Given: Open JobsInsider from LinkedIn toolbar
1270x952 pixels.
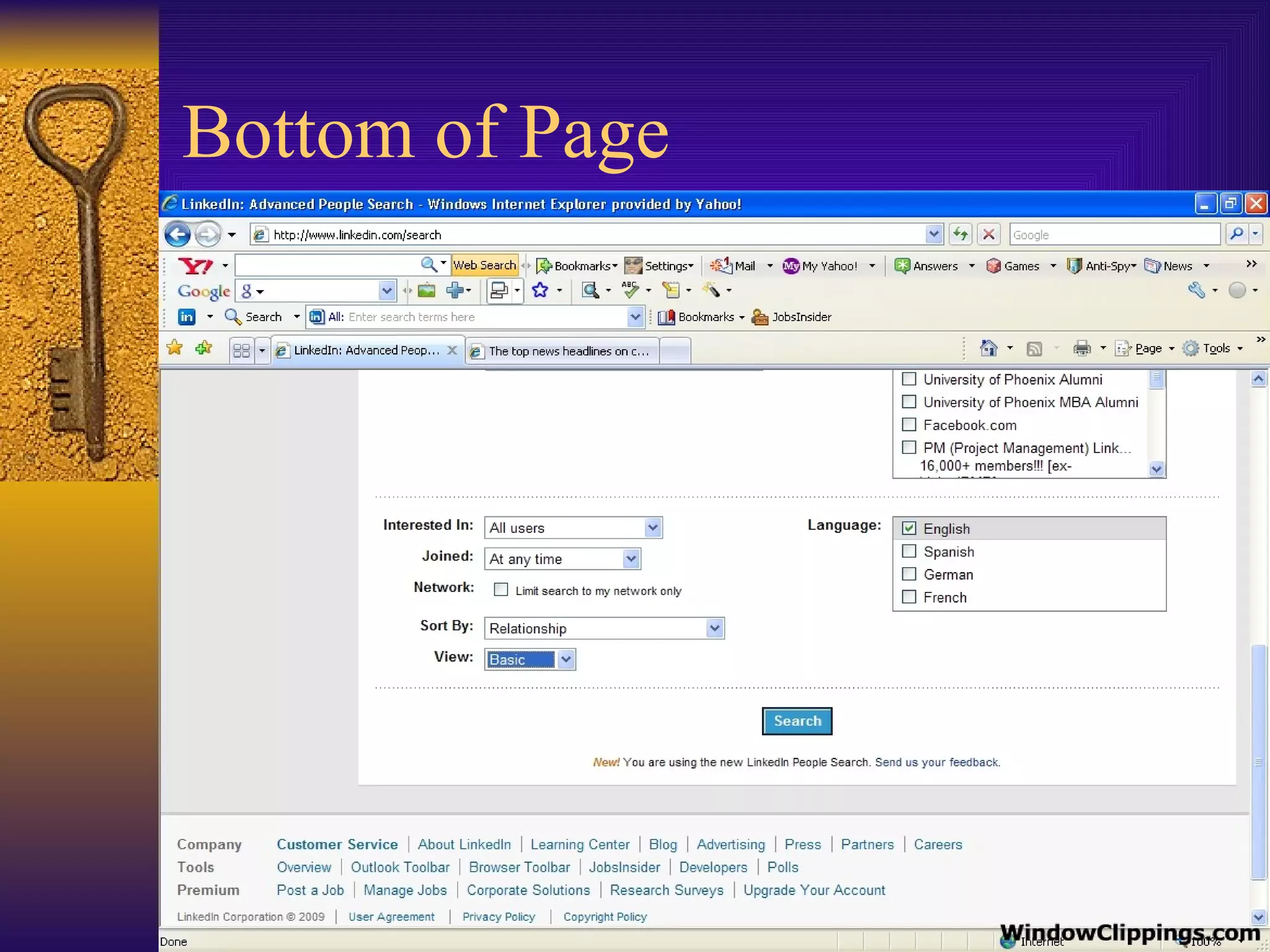Looking at the screenshot, I should 791,317.
